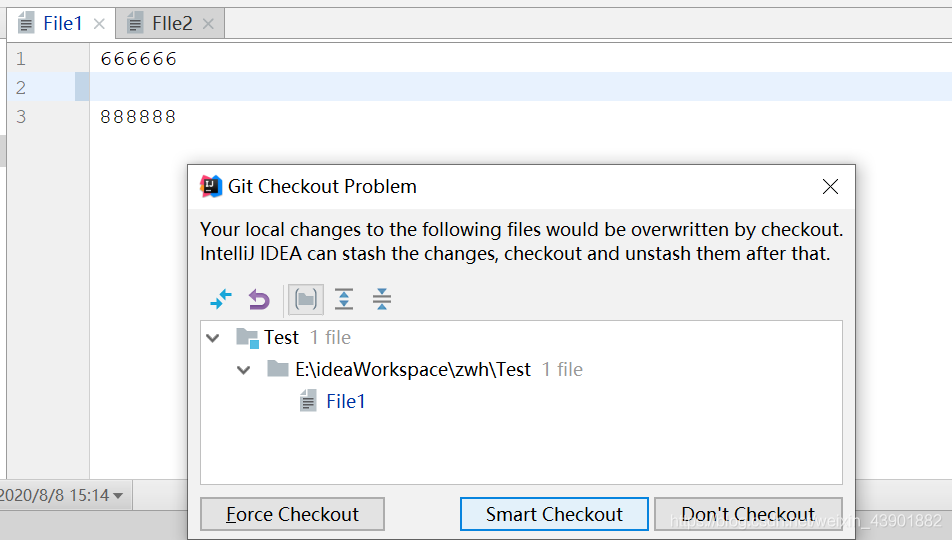Click the File1 document icon in tree
The height and width of the screenshot is (540, 952).
309,402
